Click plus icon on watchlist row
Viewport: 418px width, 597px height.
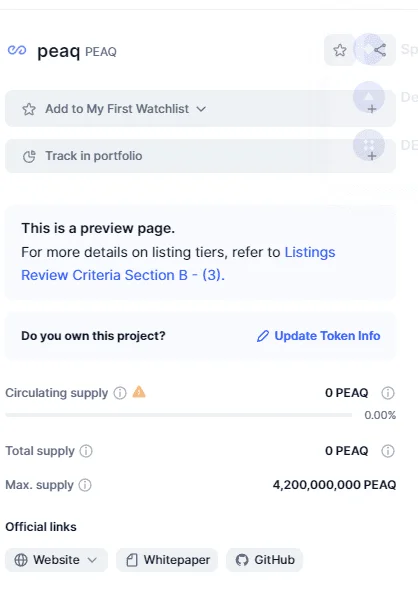pyautogui.click(x=372, y=109)
